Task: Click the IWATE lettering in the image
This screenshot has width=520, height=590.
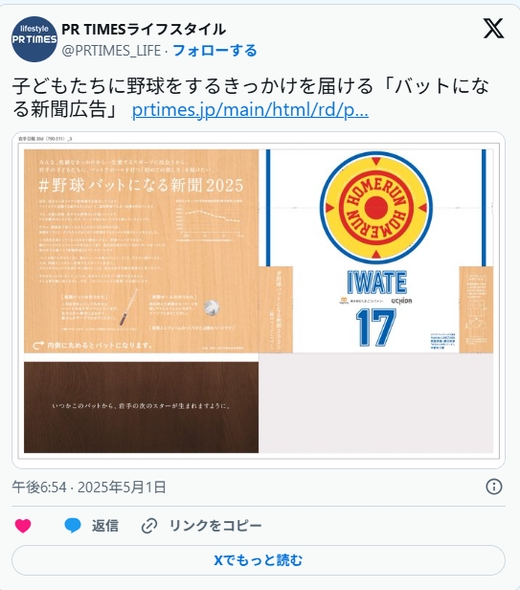Action: click(x=377, y=282)
